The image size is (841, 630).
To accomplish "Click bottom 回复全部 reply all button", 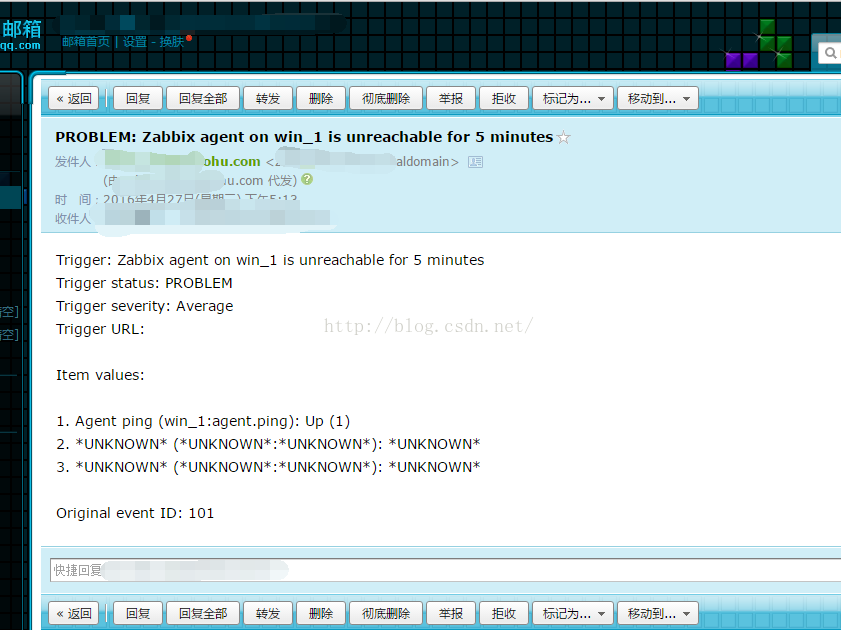I will click(203, 613).
